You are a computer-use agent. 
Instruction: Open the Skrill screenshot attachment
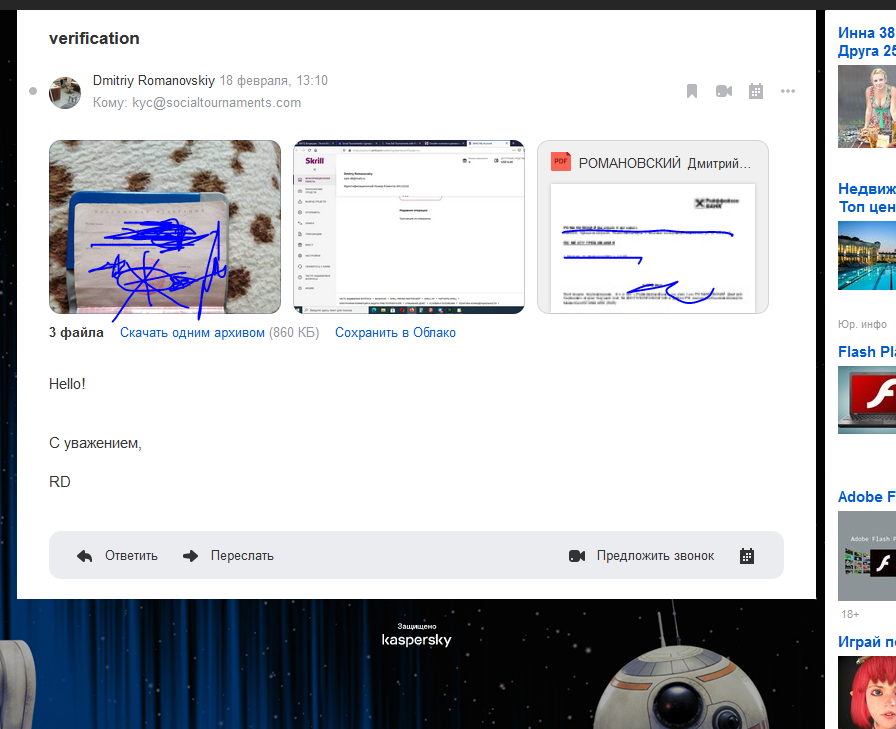click(409, 227)
